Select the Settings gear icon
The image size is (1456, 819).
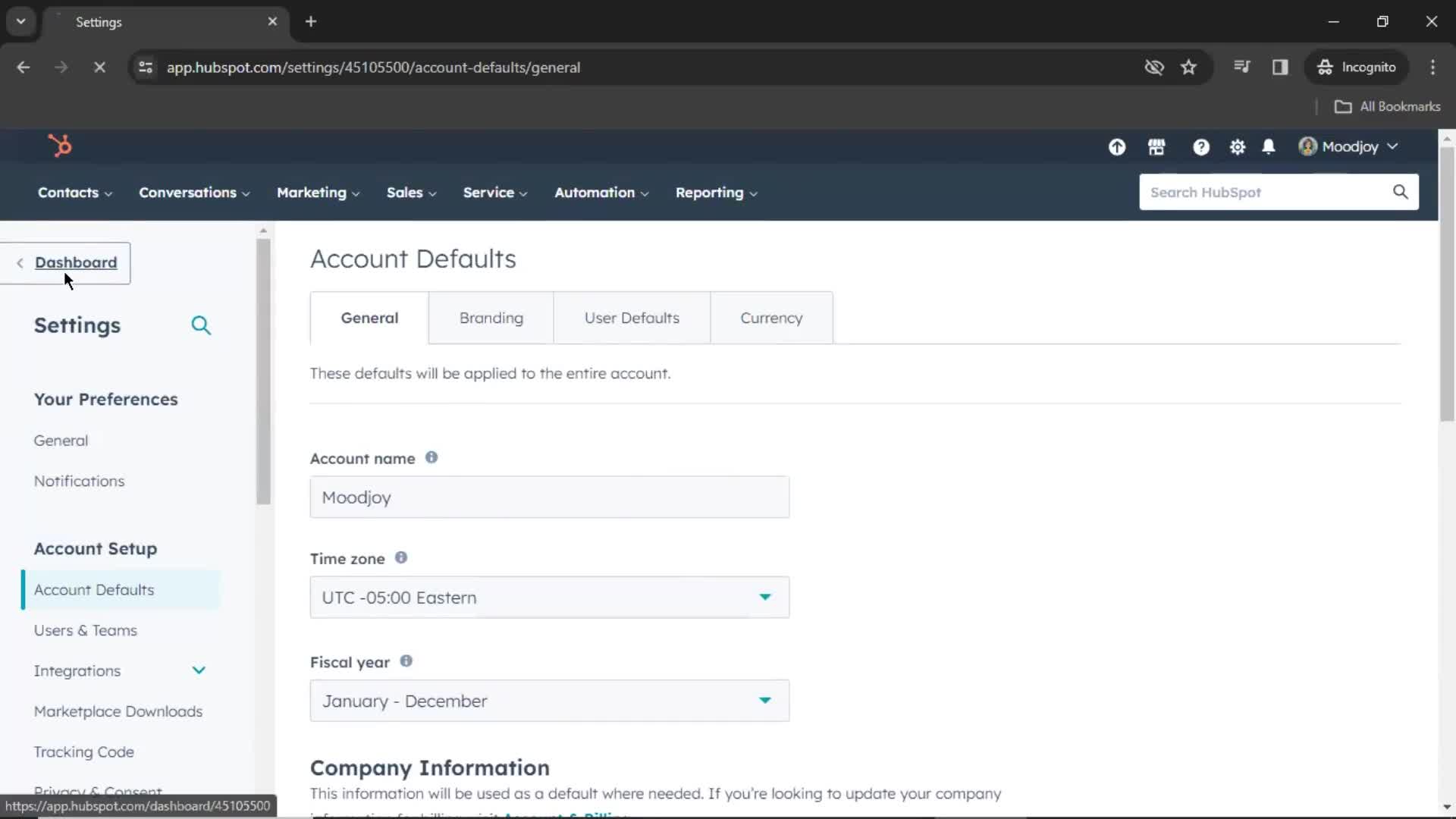coord(1237,146)
